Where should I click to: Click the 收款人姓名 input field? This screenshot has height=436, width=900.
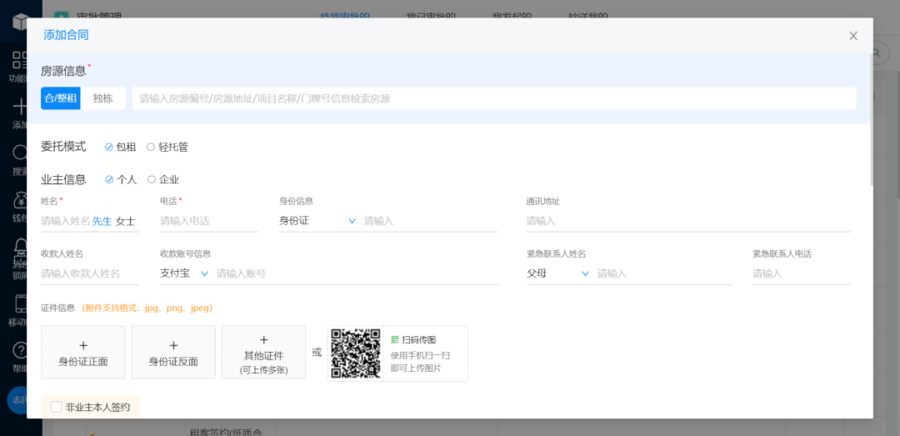tap(90, 274)
